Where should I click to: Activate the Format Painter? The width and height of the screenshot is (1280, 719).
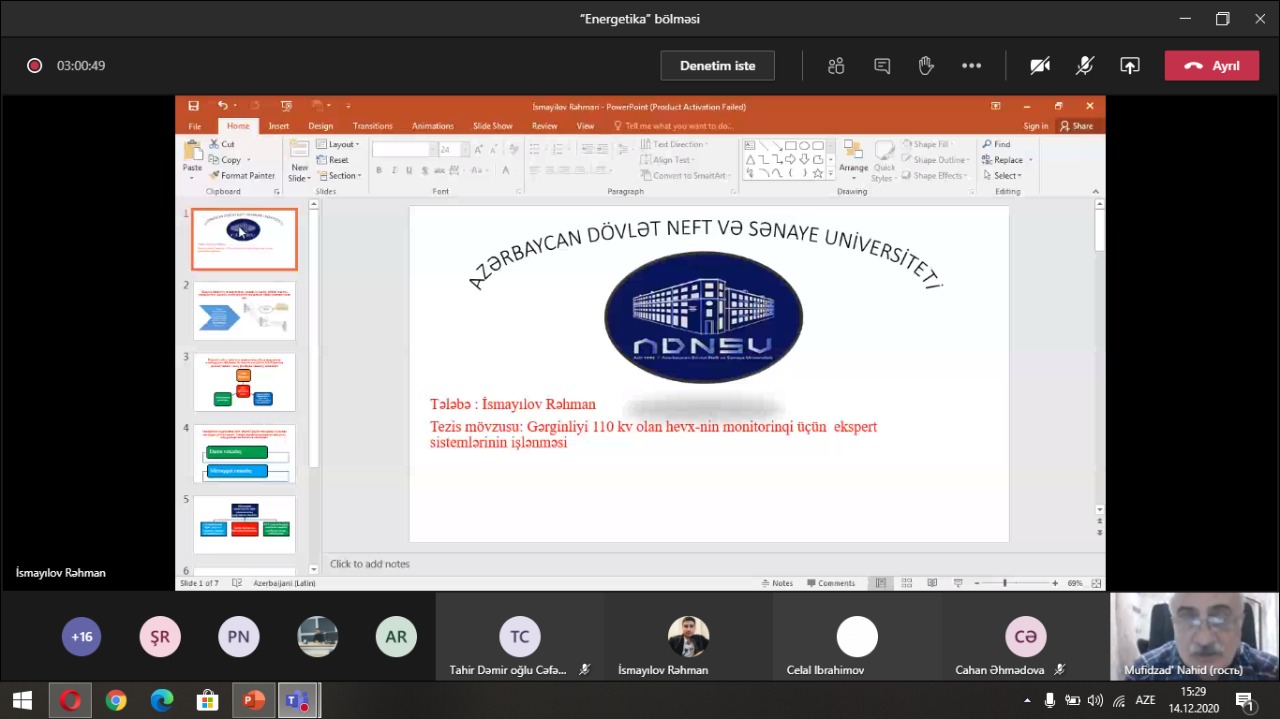(242, 176)
